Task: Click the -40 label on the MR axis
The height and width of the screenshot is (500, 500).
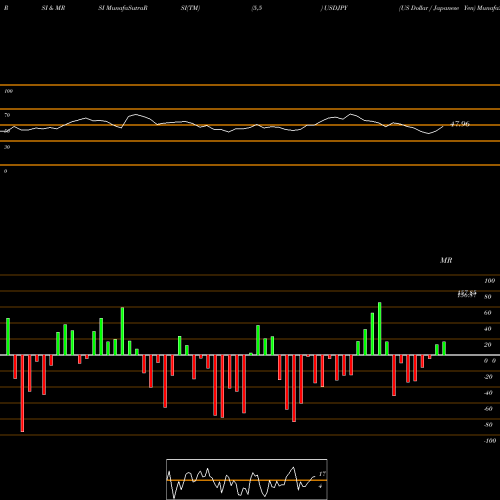Action: click(x=488, y=393)
